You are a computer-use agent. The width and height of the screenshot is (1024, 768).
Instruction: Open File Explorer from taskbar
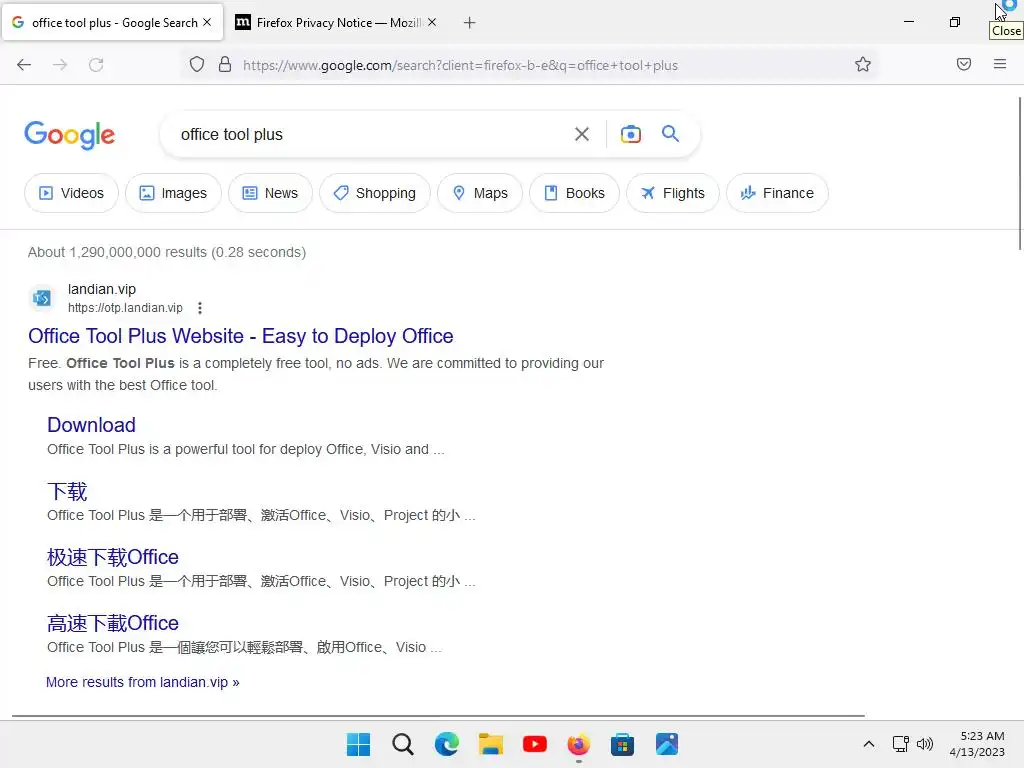pyautogui.click(x=490, y=744)
